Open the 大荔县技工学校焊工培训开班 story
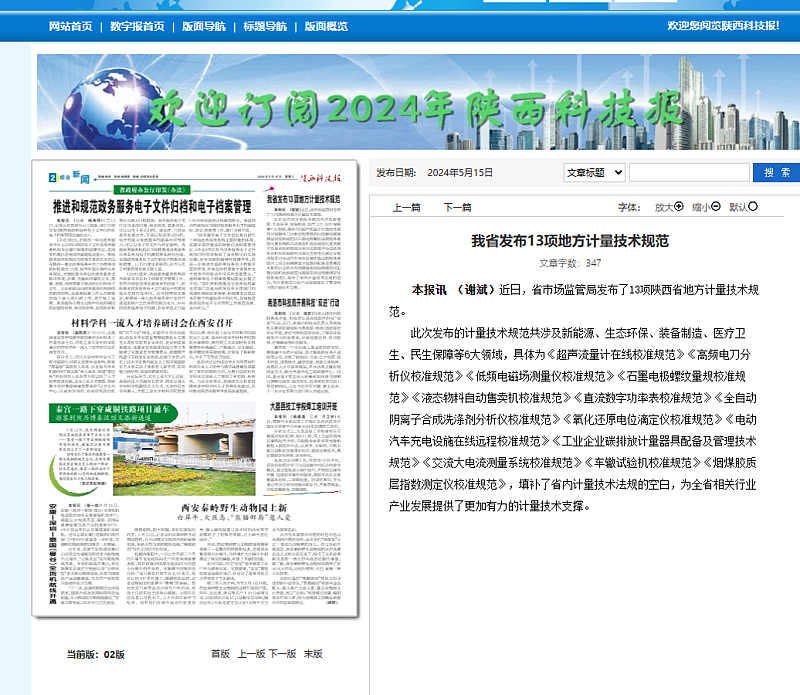The image size is (800, 695). click(303, 406)
